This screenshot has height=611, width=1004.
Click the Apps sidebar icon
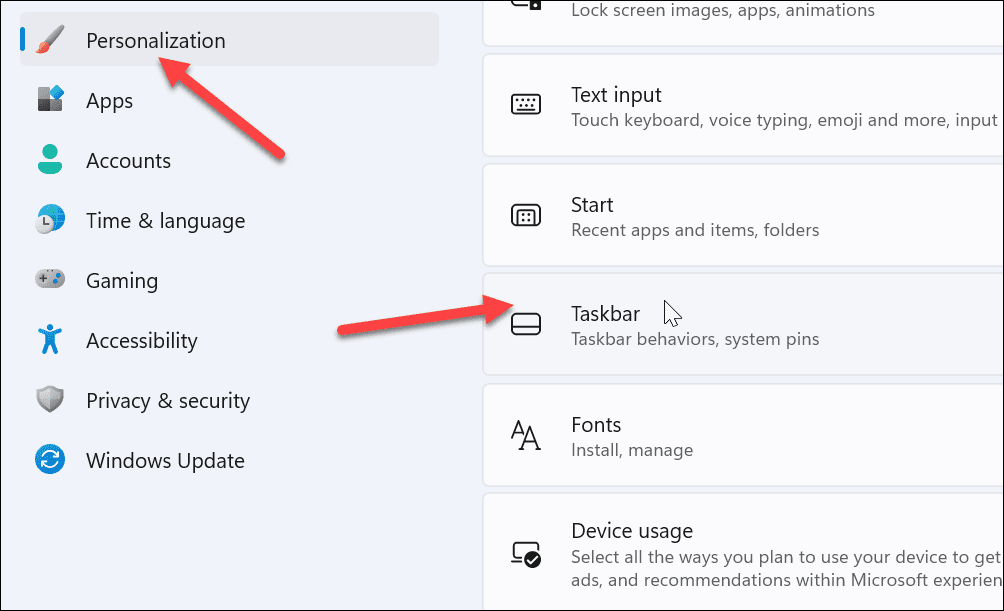coord(49,100)
